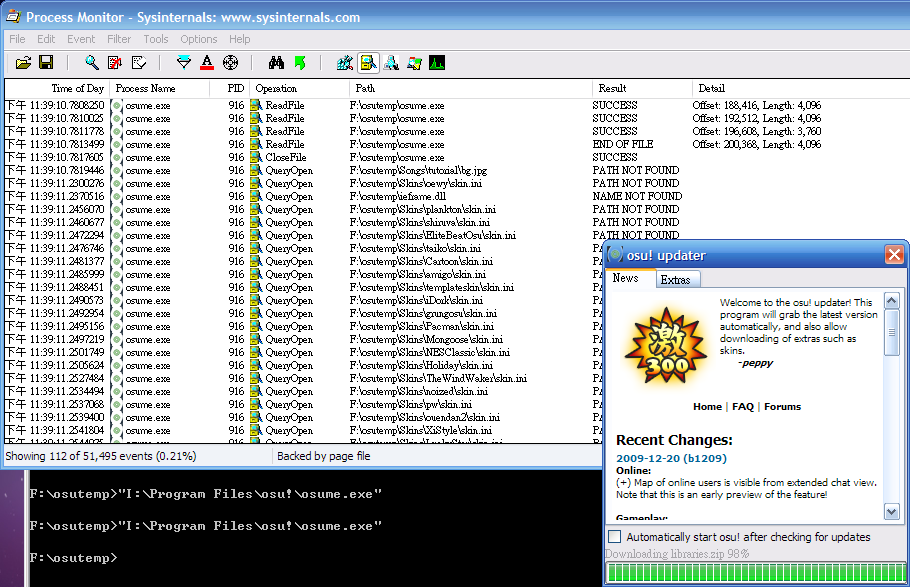
Task: Click the time 11:39:10.7808250 cell
Action: (56, 105)
